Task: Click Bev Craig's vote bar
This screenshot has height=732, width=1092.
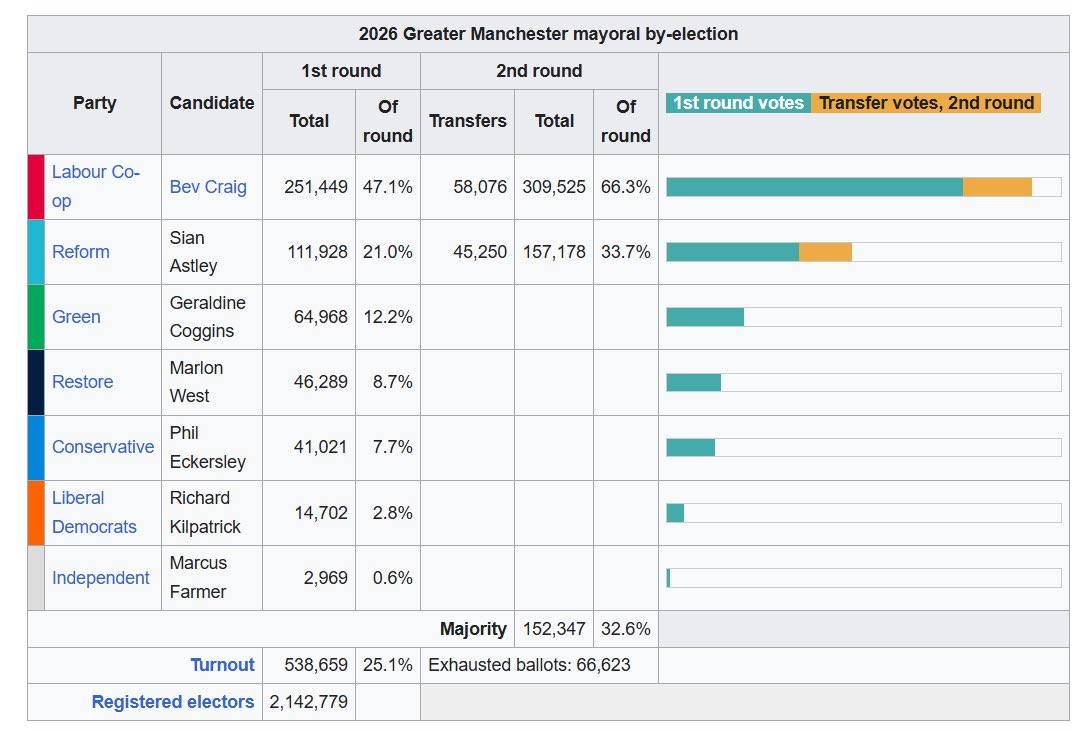Action: click(864, 187)
